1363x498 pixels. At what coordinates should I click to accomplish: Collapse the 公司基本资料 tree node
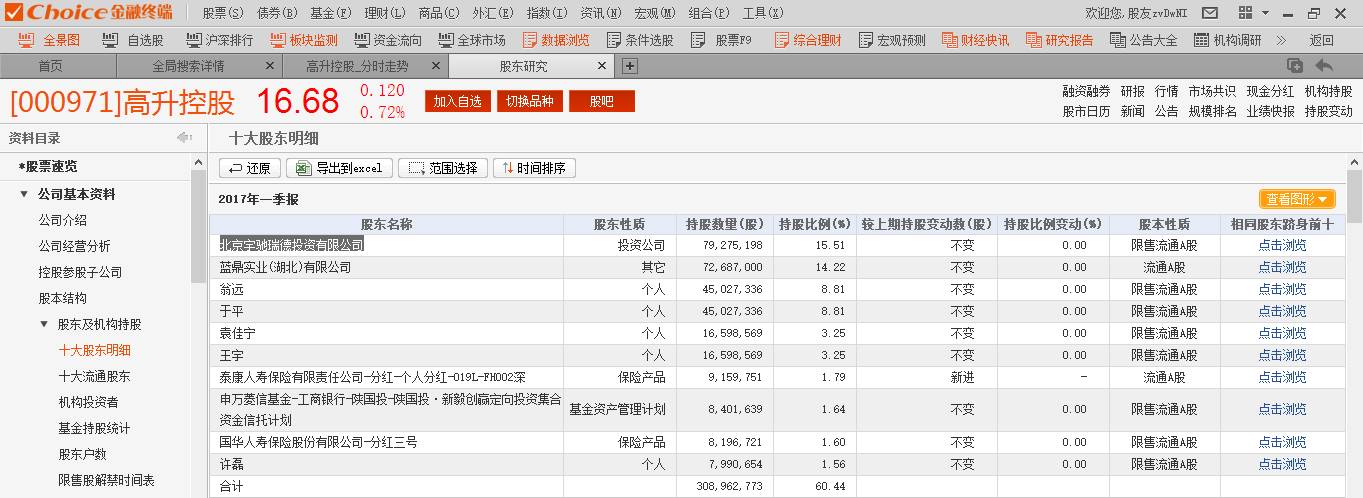(x=25, y=194)
